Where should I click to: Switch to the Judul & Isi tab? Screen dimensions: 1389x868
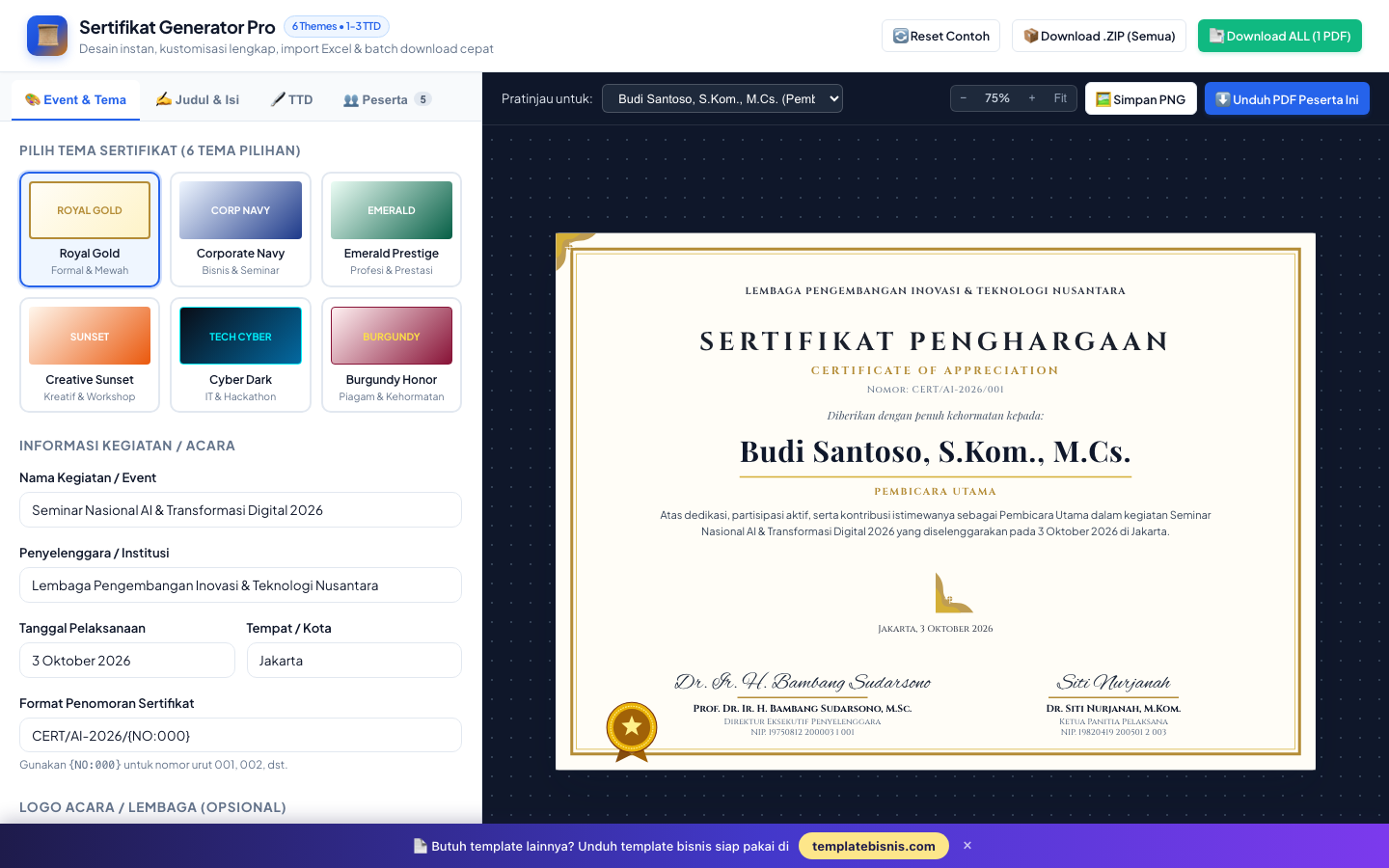(198, 99)
